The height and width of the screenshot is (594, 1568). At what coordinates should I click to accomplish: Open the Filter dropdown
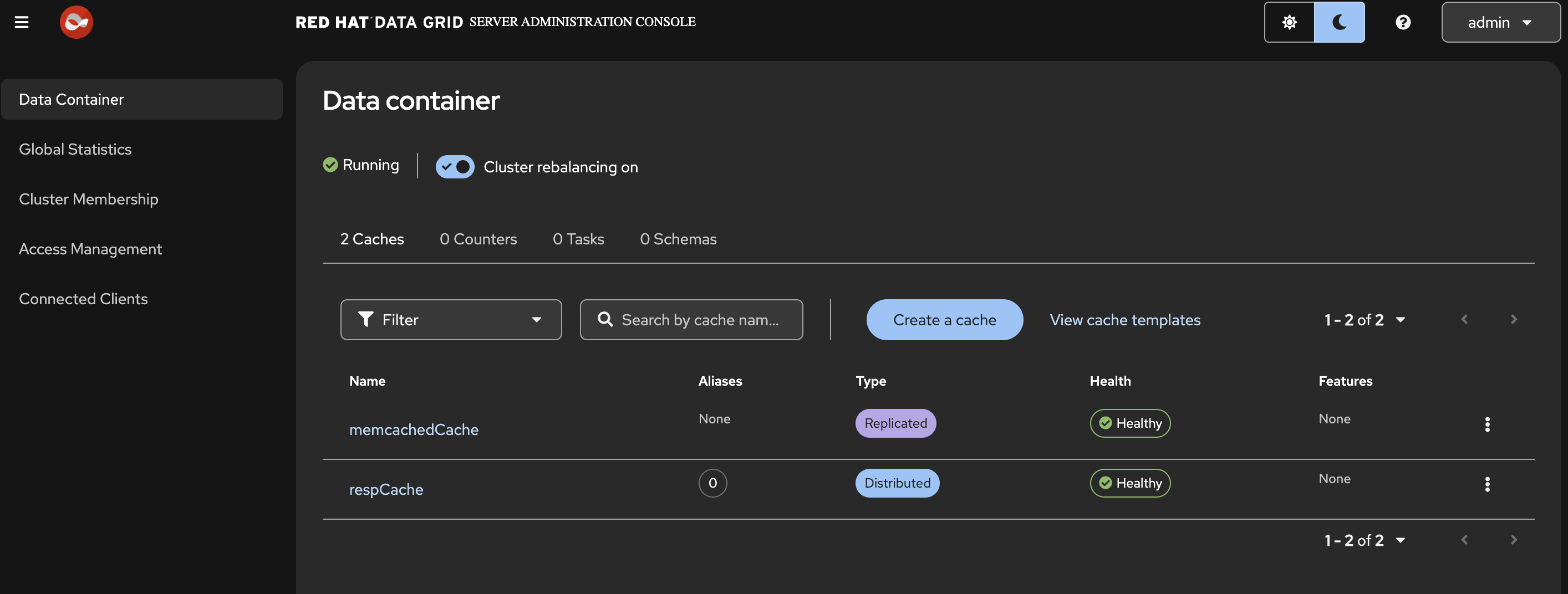pos(450,320)
